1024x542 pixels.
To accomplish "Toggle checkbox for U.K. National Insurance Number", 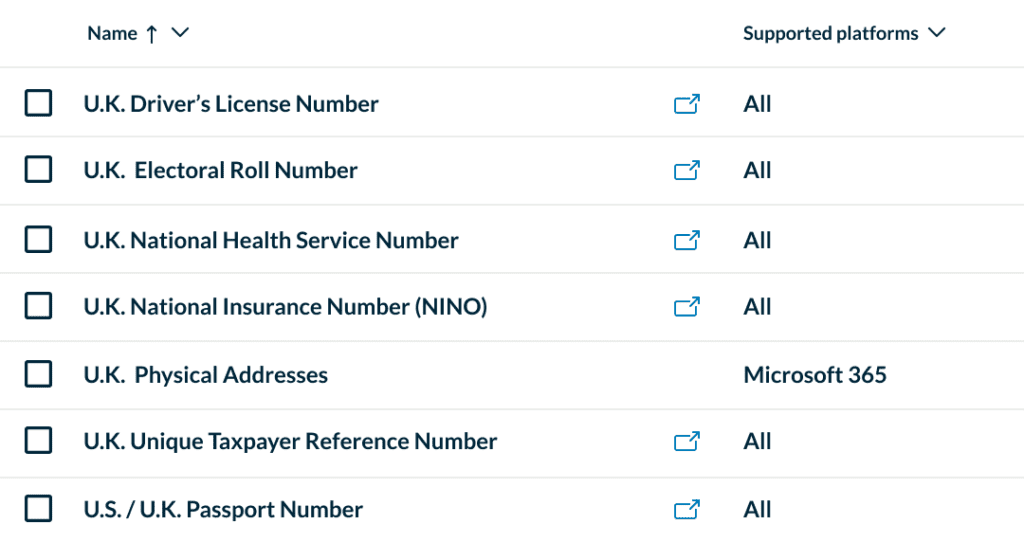I will click(x=38, y=306).
